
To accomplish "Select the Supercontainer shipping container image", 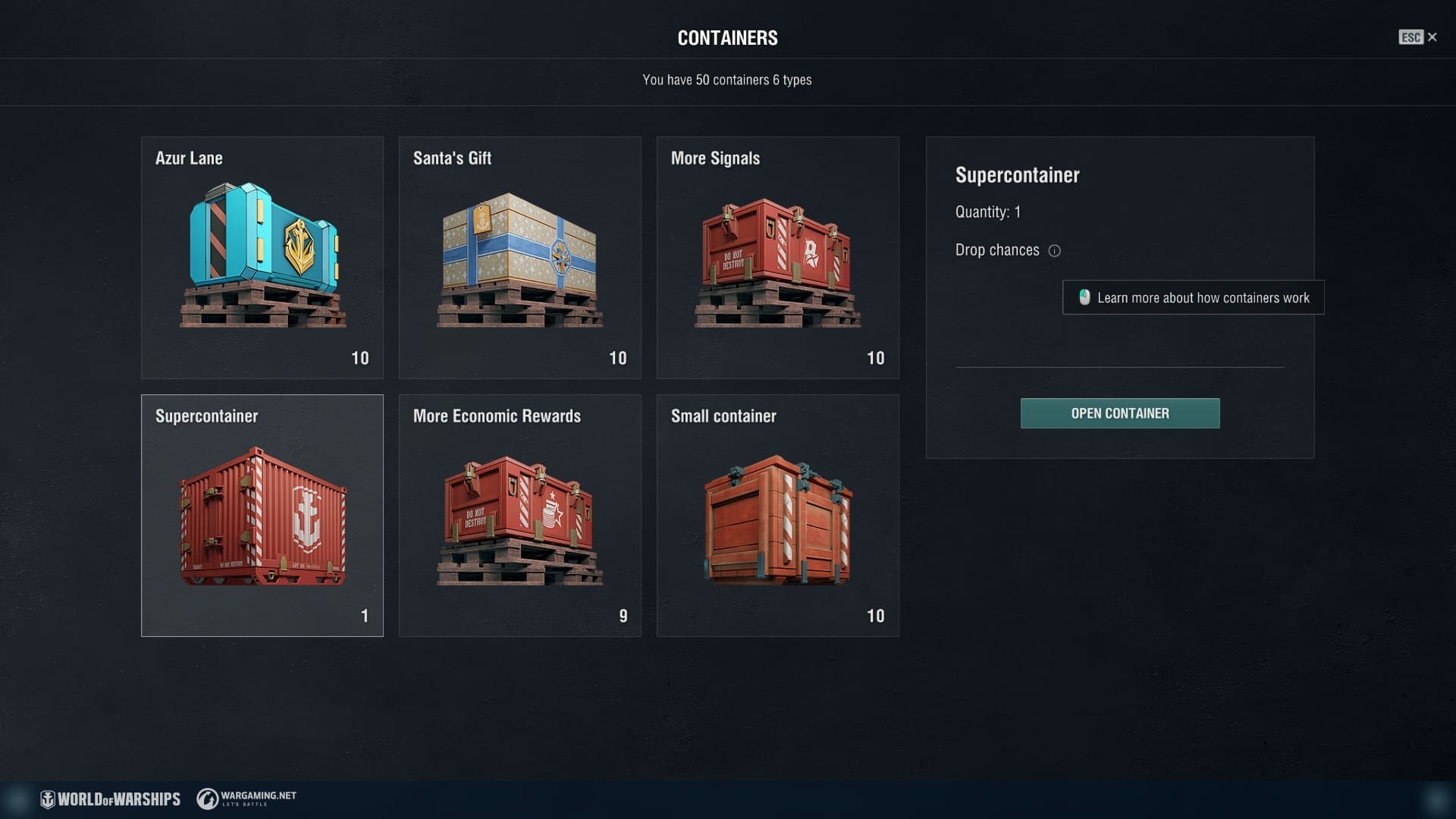I will point(263,516).
